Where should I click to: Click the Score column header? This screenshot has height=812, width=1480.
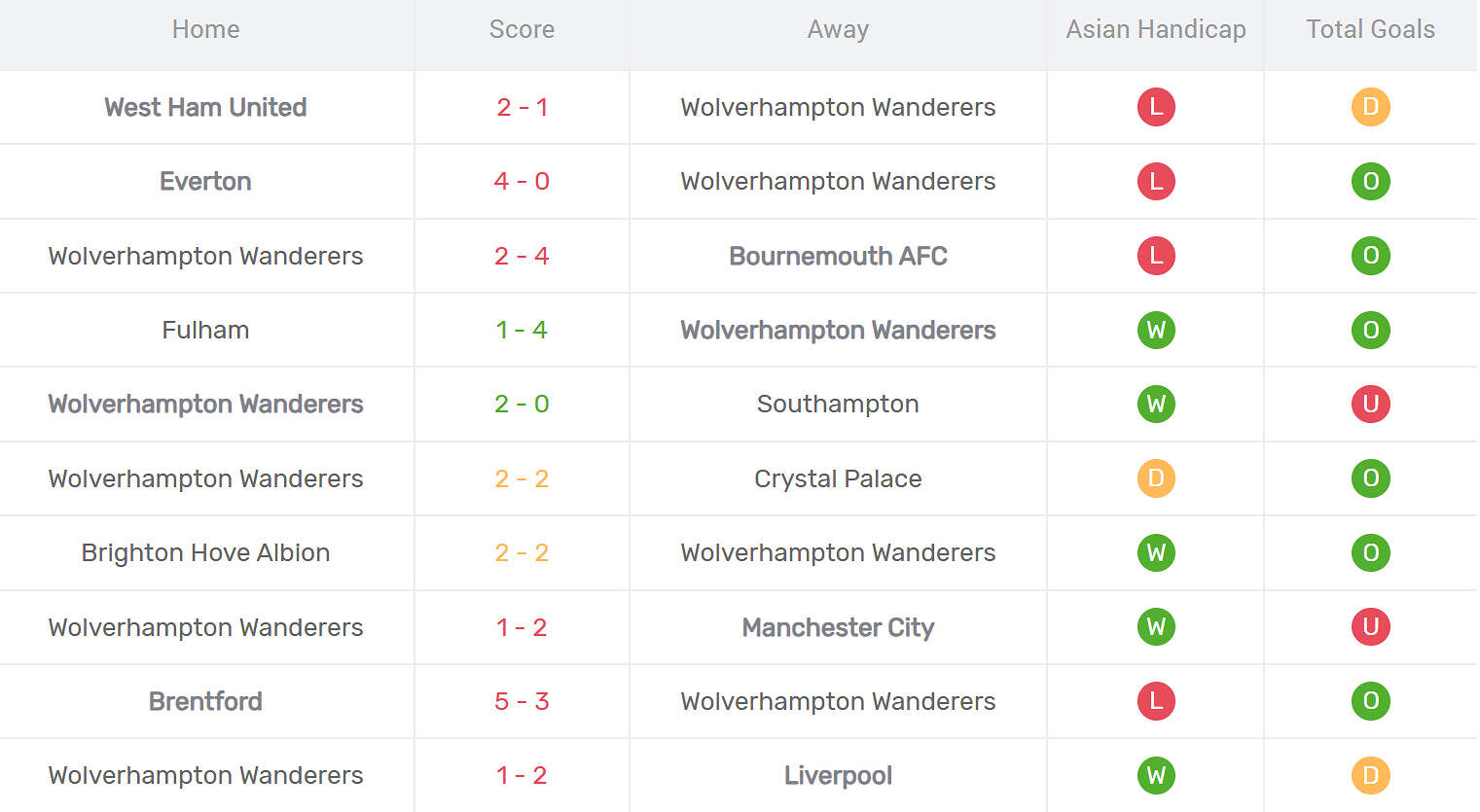pos(522,29)
